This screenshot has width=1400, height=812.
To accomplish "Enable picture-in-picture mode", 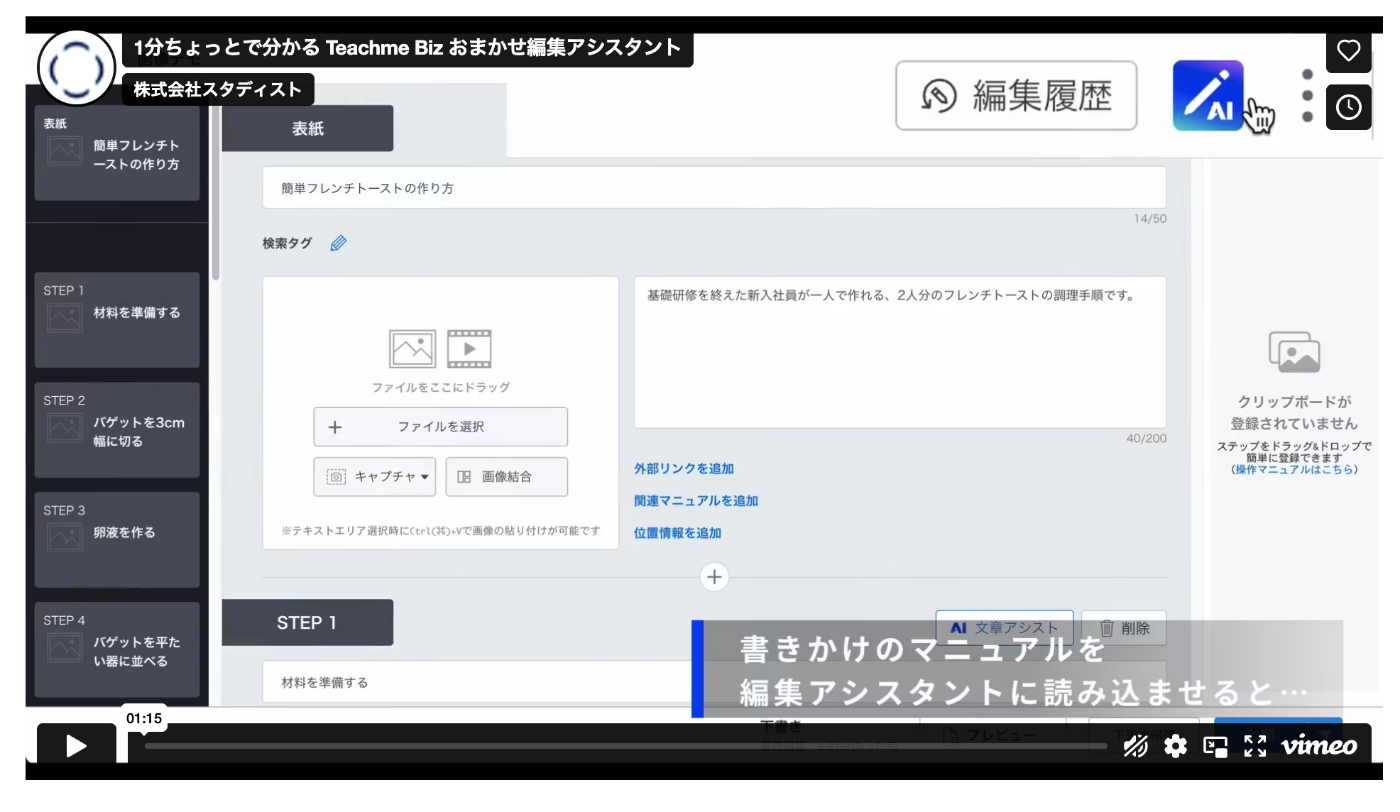I will click(1215, 746).
